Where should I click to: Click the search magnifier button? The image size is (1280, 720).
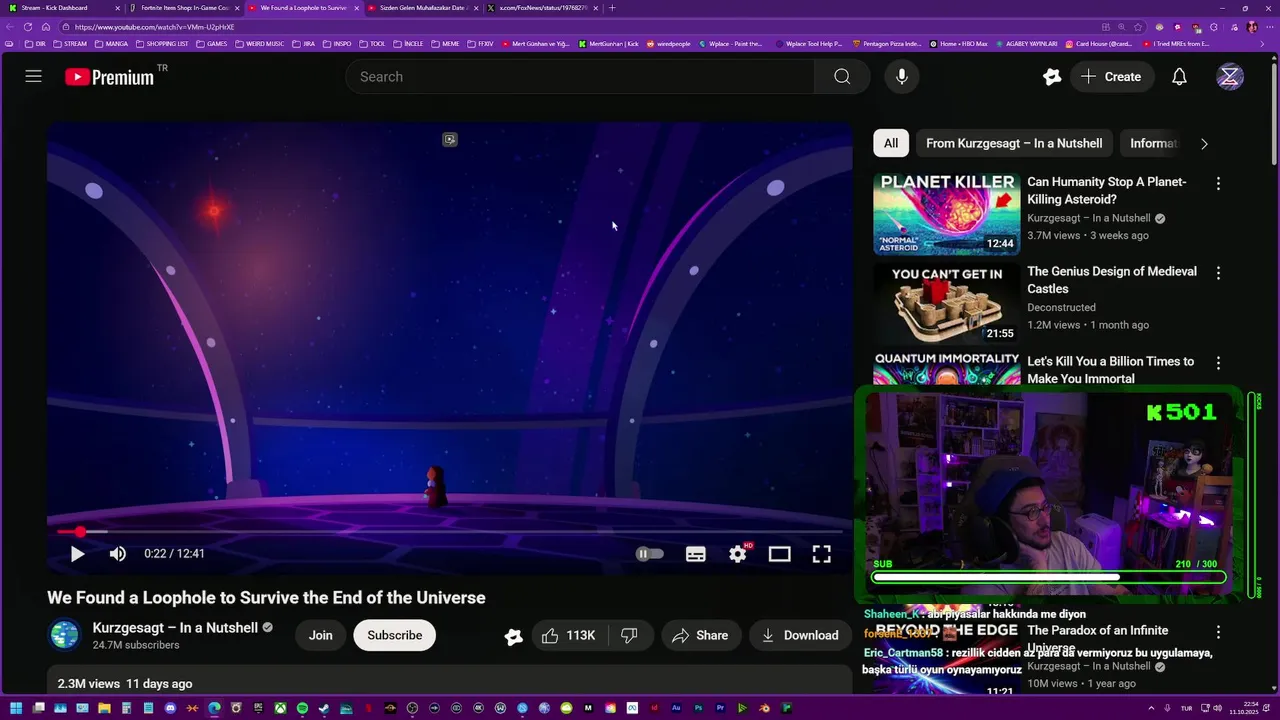pyautogui.click(x=842, y=77)
